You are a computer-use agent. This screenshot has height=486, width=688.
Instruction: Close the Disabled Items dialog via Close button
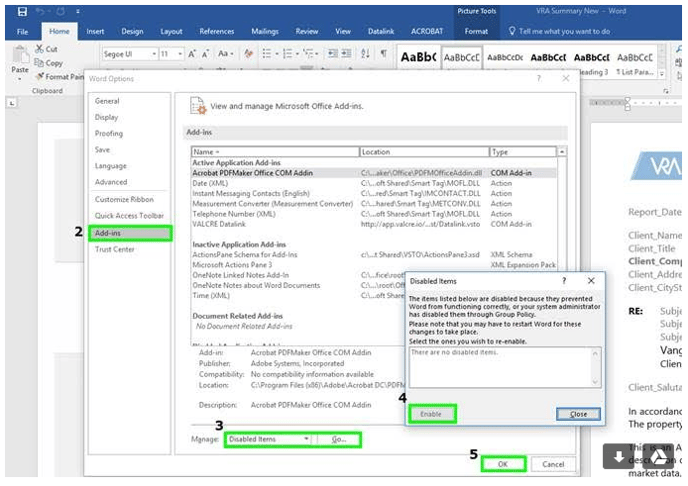[x=578, y=414]
